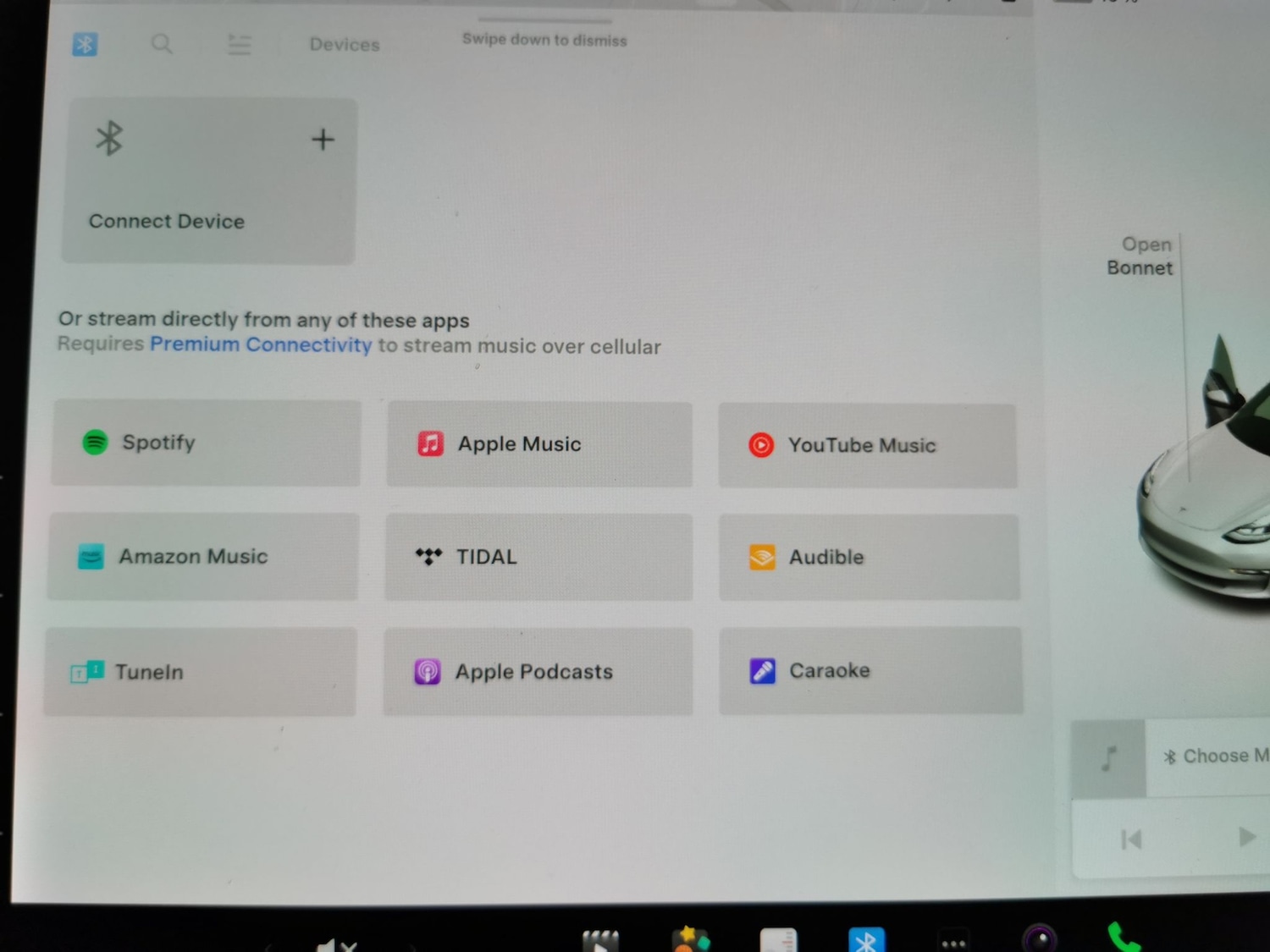
Task: Open the green Phone app in dock
Action: (x=1123, y=938)
